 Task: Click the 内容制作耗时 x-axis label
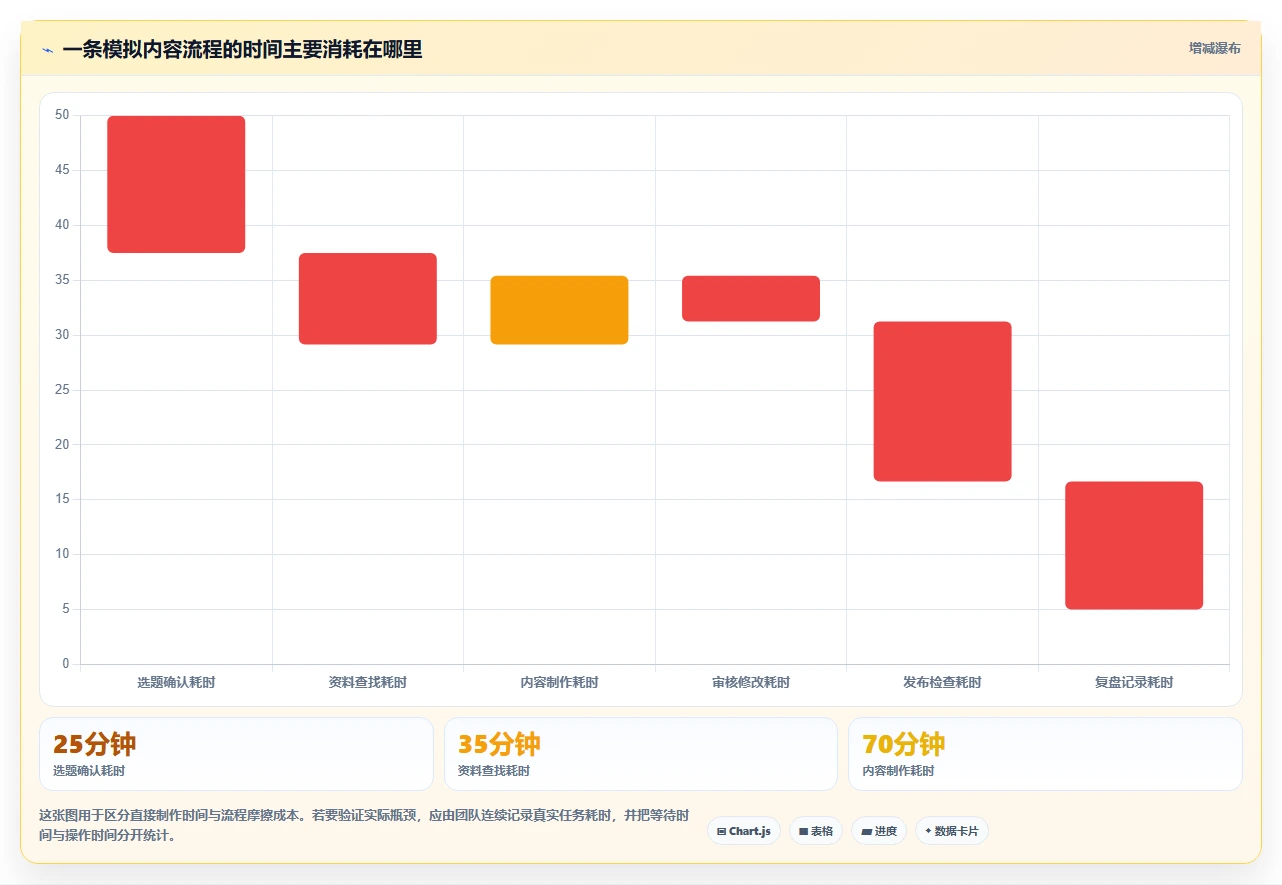(x=559, y=683)
